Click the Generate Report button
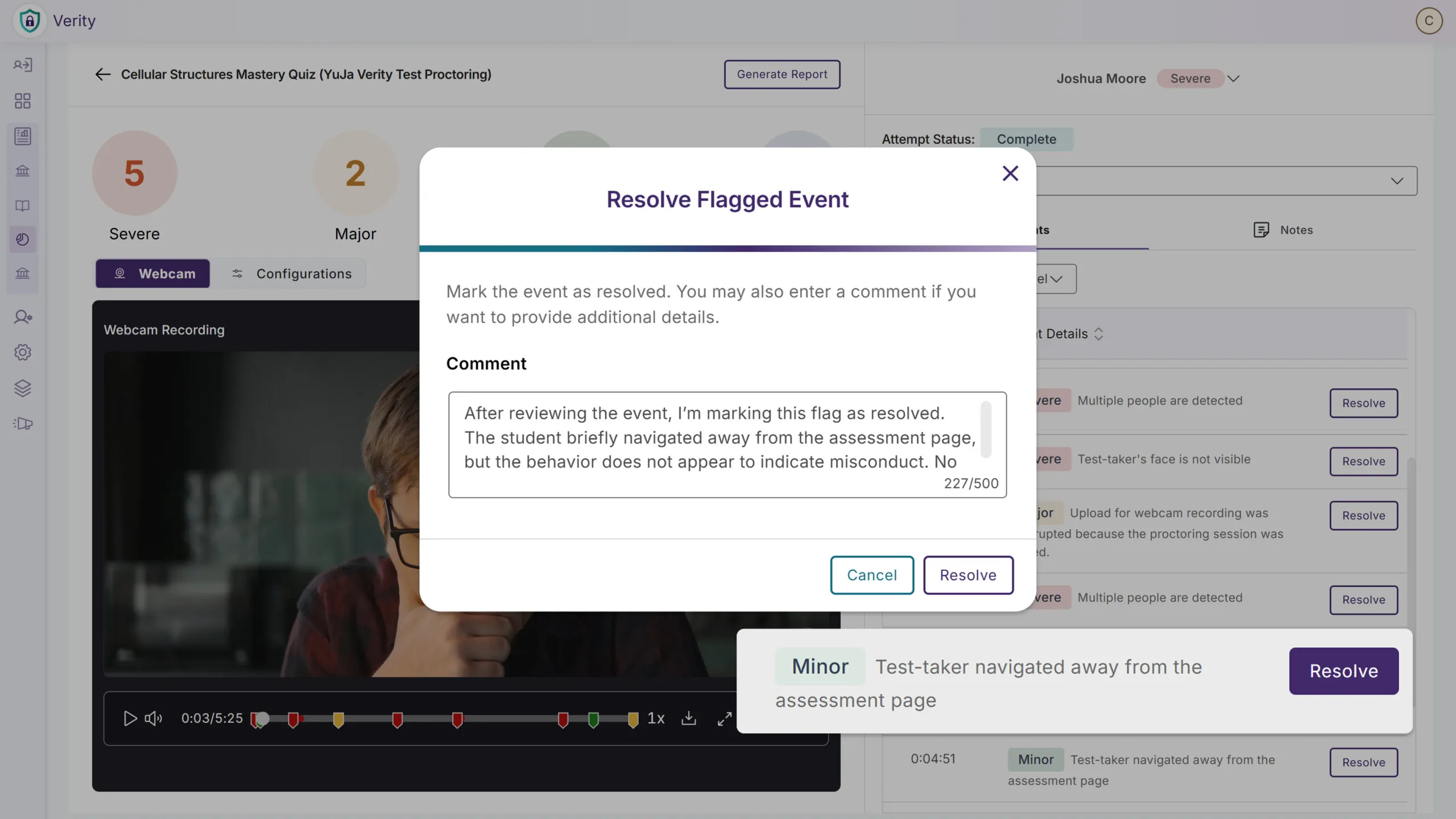The height and width of the screenshot is (819, 1456). click(781, 74)
